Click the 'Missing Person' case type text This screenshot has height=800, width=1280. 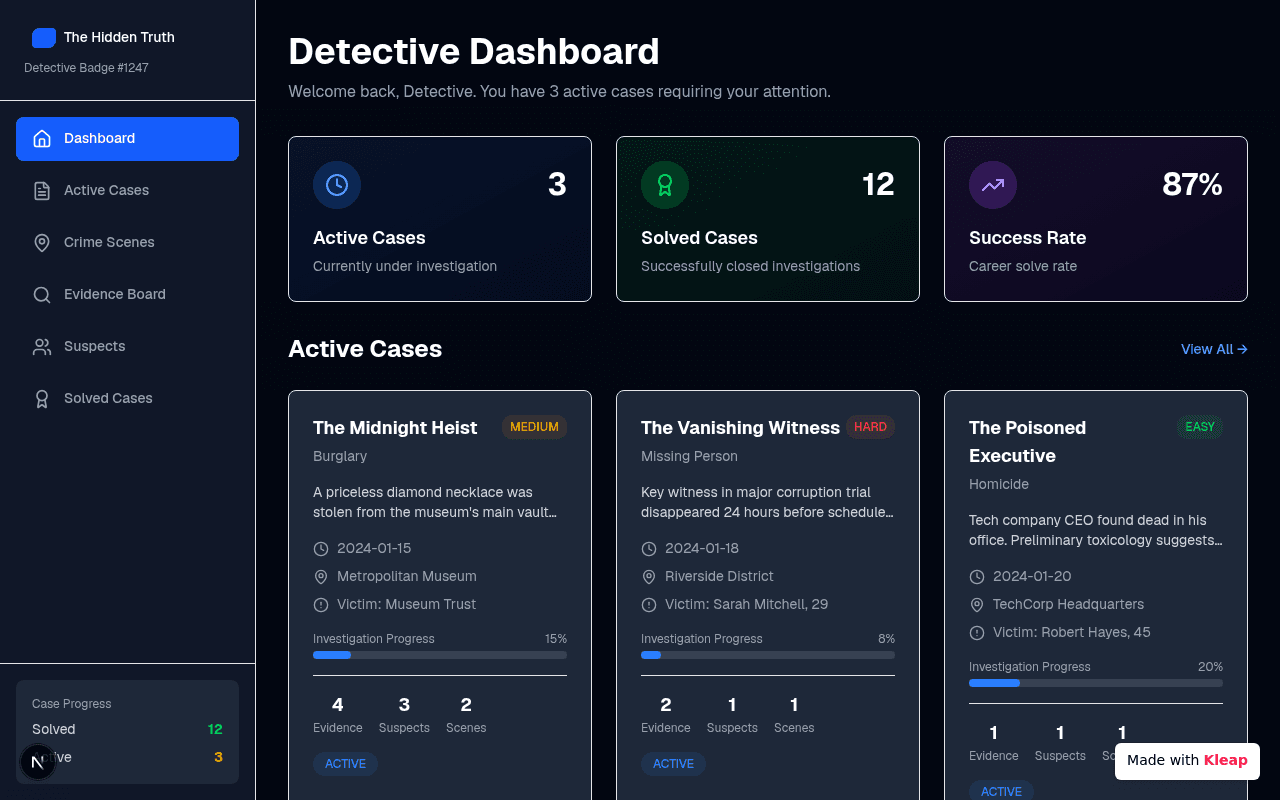tap(689, 456)
